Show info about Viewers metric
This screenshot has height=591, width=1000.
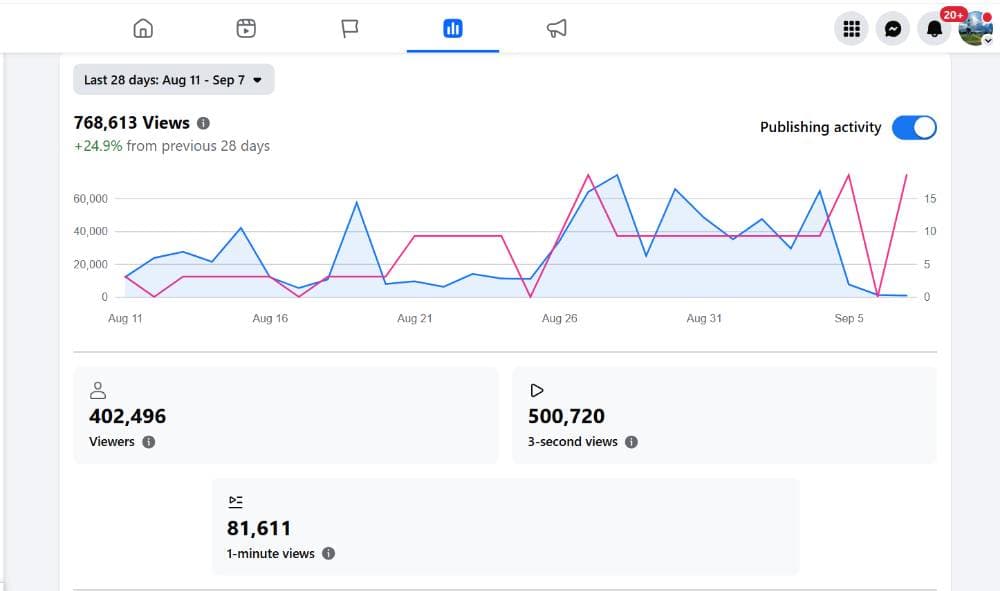[x=149, y=442]
